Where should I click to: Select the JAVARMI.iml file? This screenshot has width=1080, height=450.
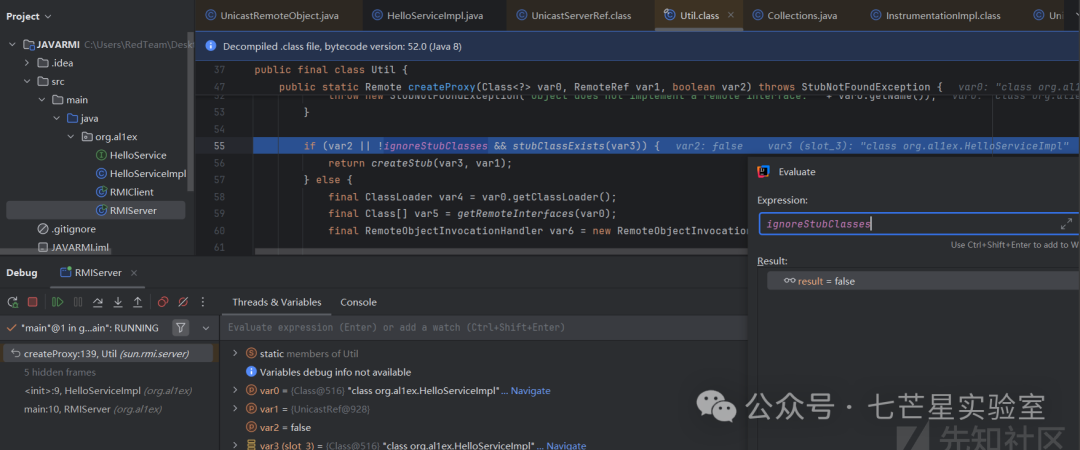[73, 247]
